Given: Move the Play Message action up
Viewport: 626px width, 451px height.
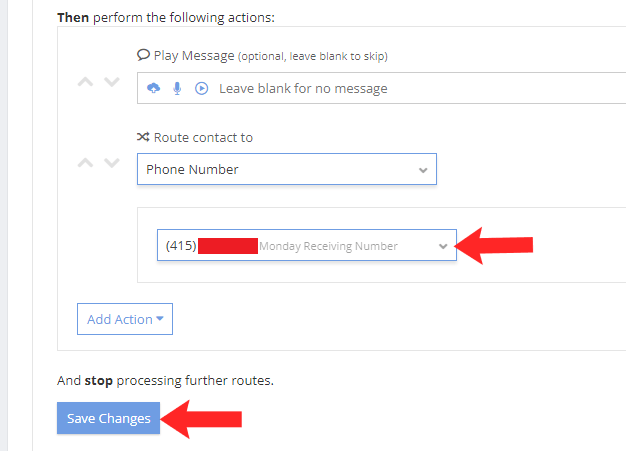Looking at the screenshot, I should point(87,82).
